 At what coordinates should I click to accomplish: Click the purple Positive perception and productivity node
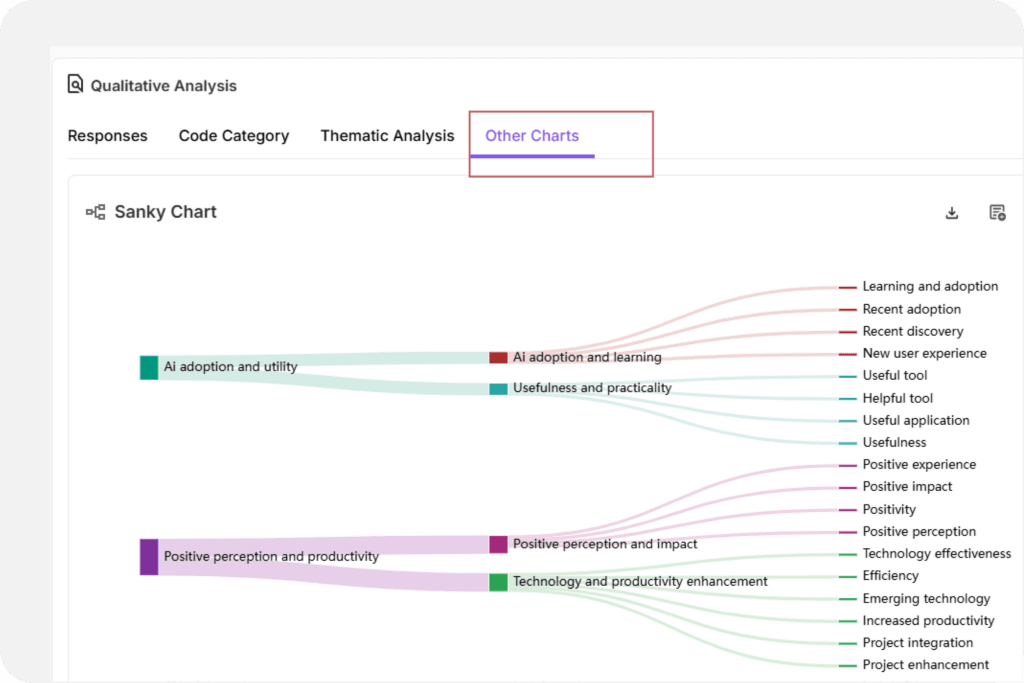(149, 557)
